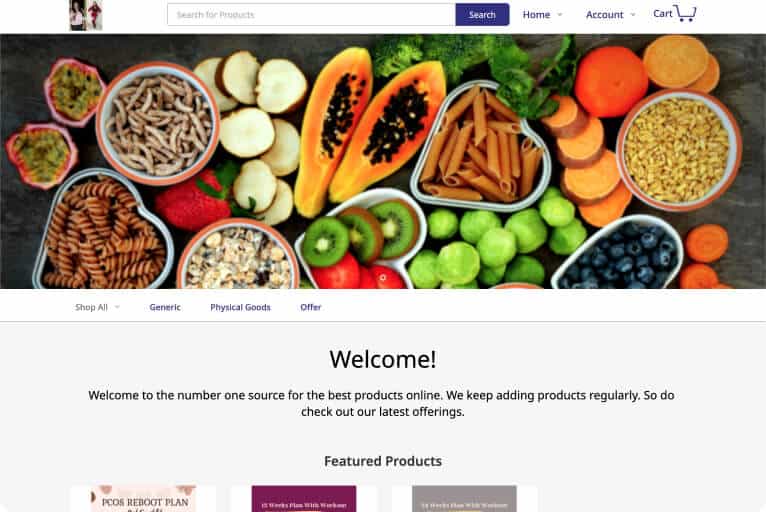Expand the Home dropdown arrow
The width and height of the screenshot is (766, 512).
[560, 15]
